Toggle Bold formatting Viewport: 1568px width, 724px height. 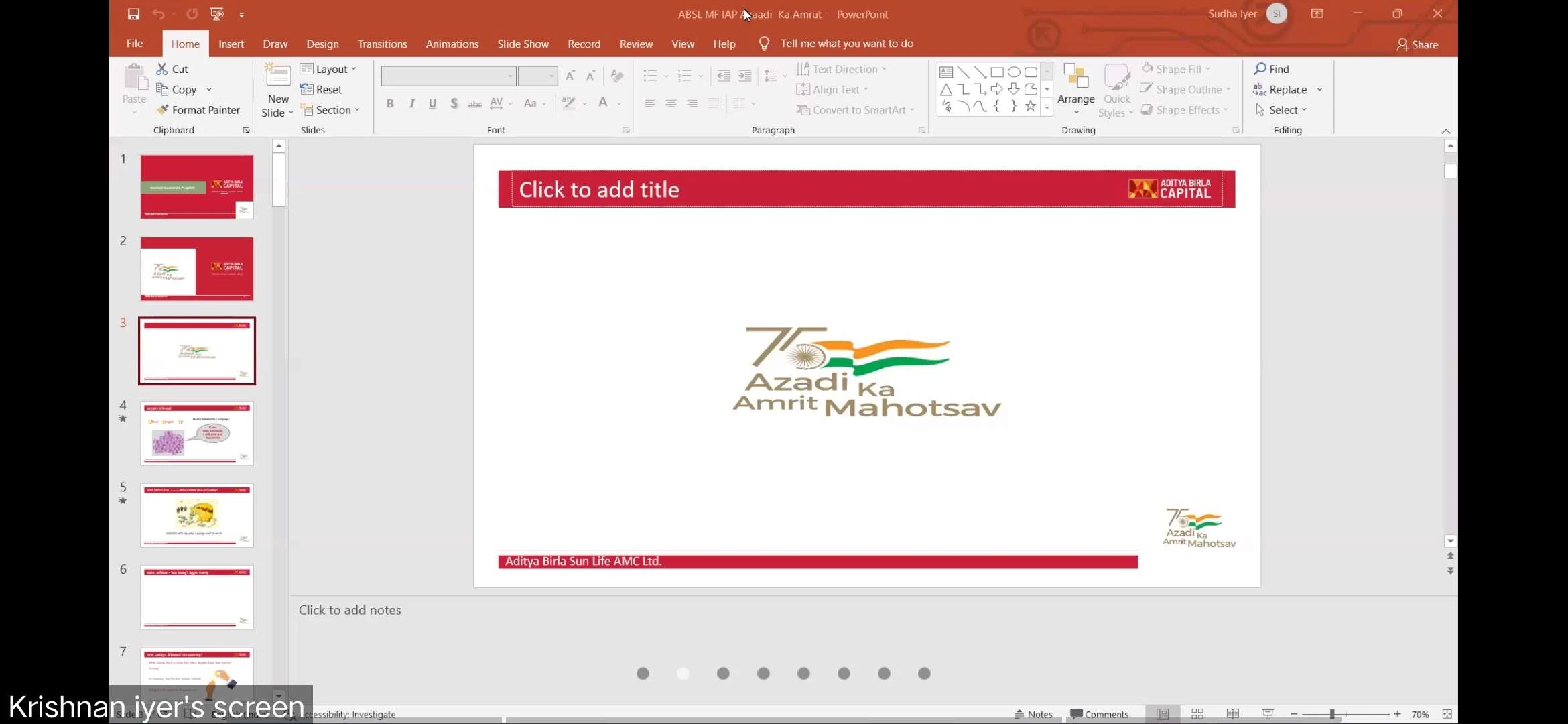(390, 103)
